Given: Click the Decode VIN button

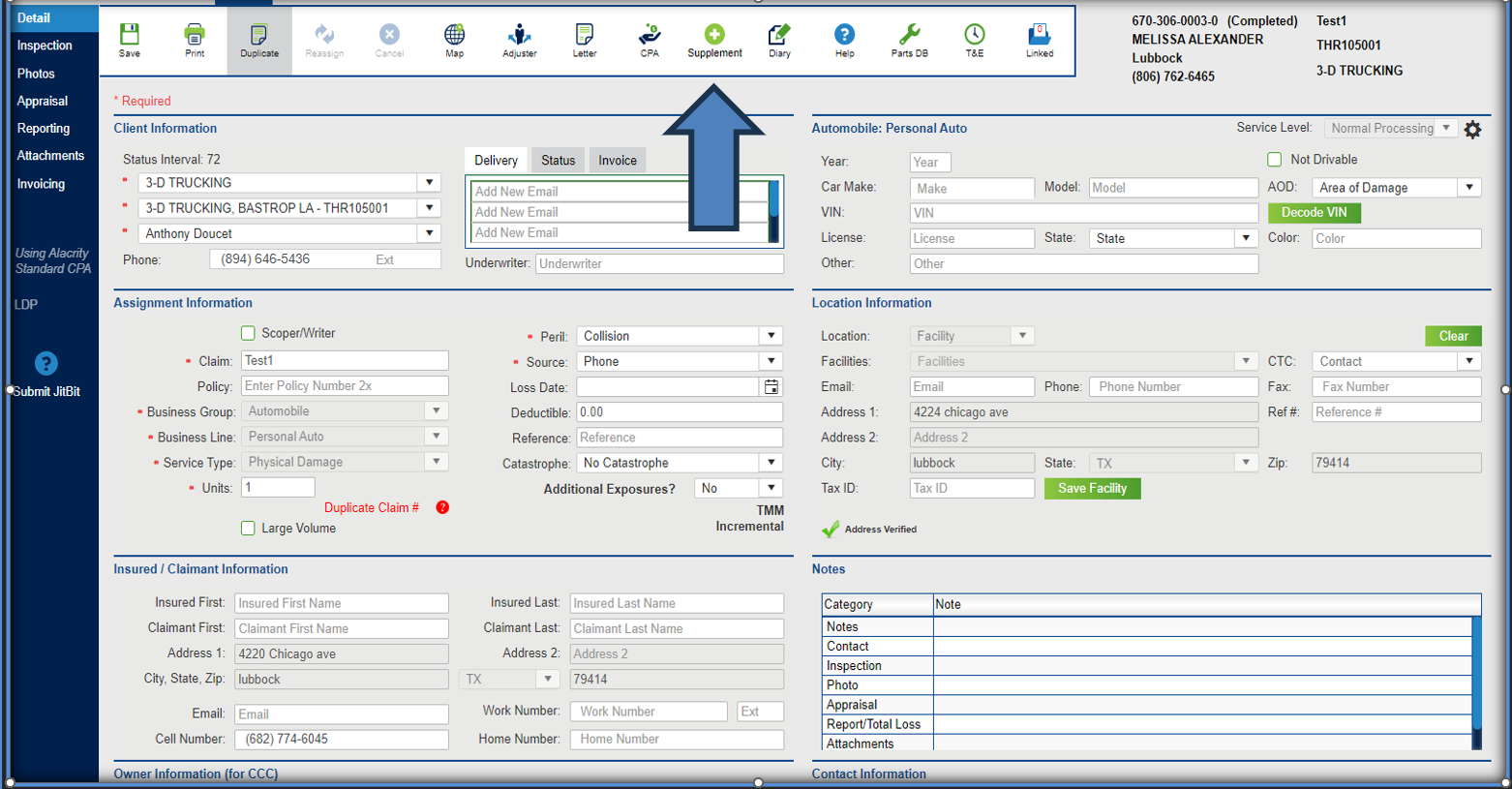Looking at the screenshot, I should point(1314,213).
